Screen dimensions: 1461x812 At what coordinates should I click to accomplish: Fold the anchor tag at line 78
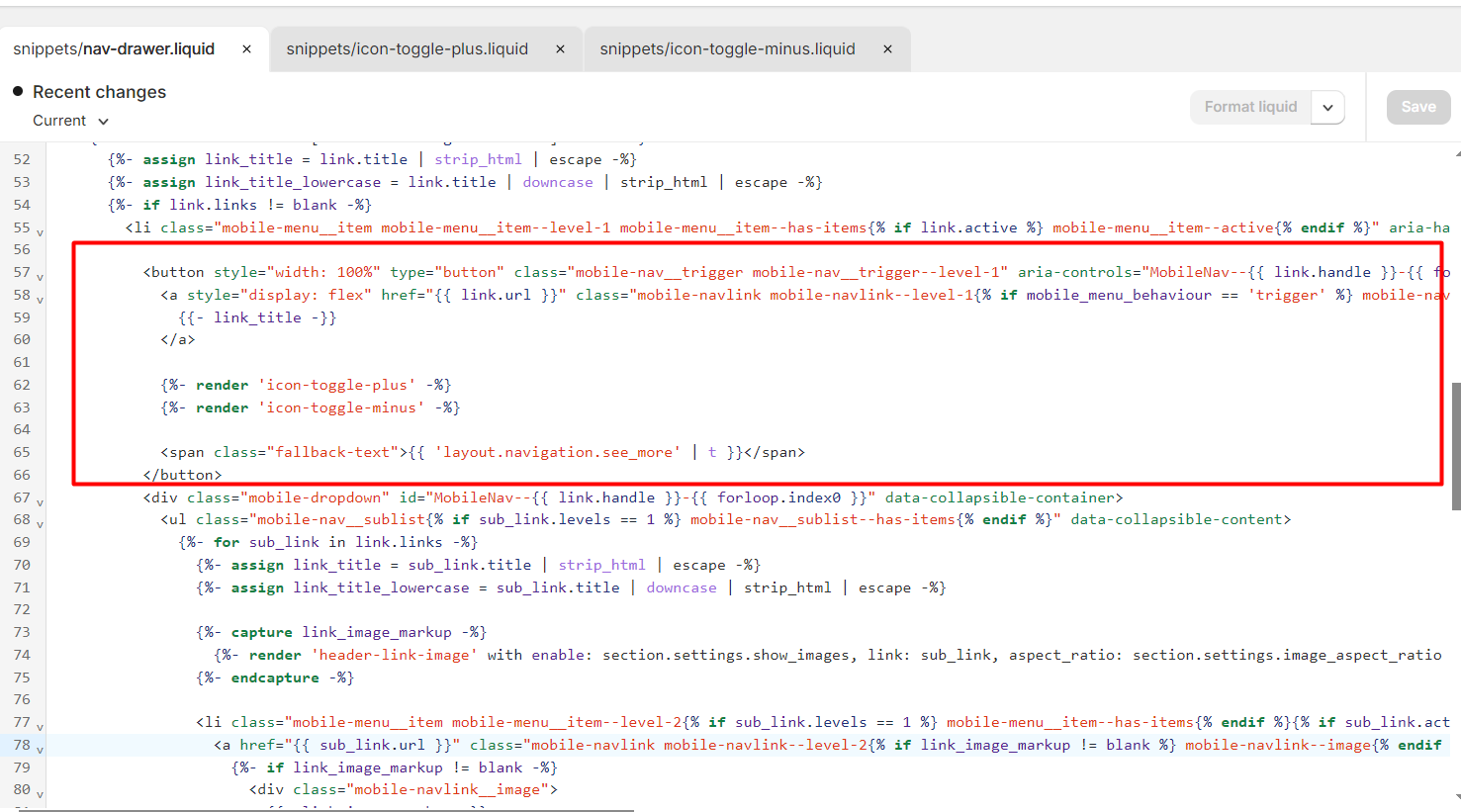click(40, 749)
